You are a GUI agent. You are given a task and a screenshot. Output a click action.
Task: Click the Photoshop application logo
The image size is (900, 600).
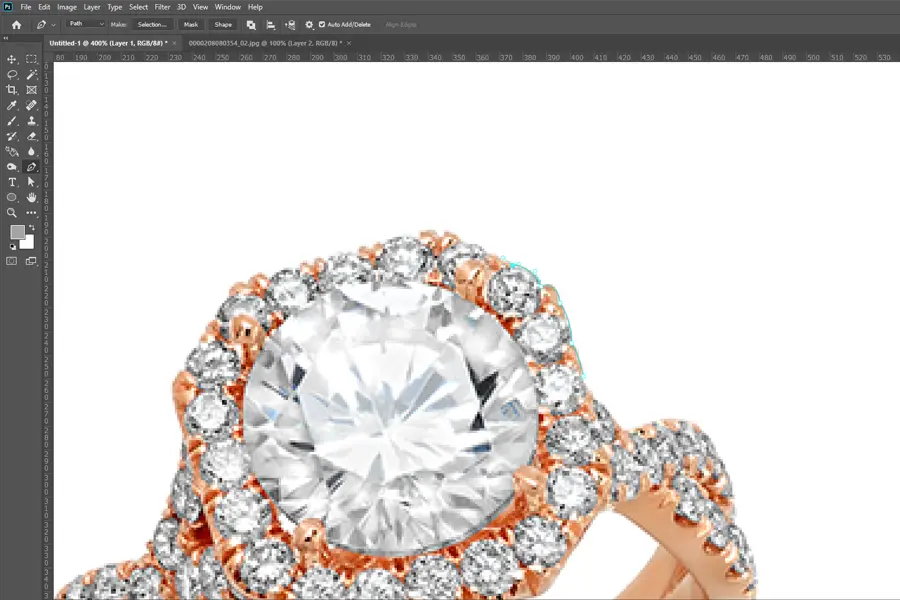point(7,7)
